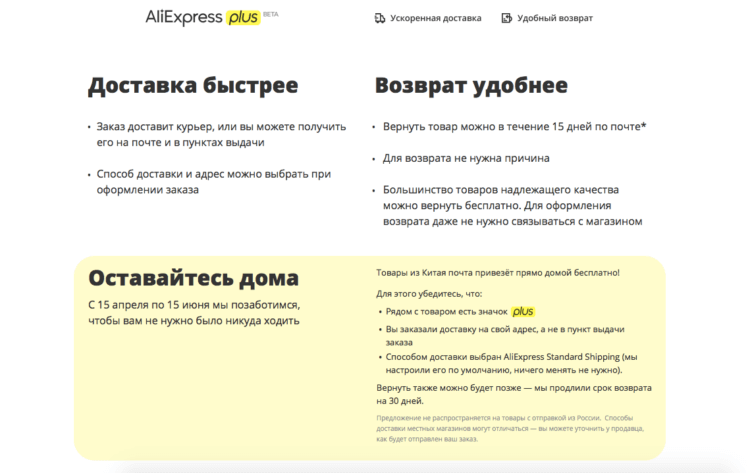
Task: Select the BETA label next to logo
Action: (x=271, y=14)
